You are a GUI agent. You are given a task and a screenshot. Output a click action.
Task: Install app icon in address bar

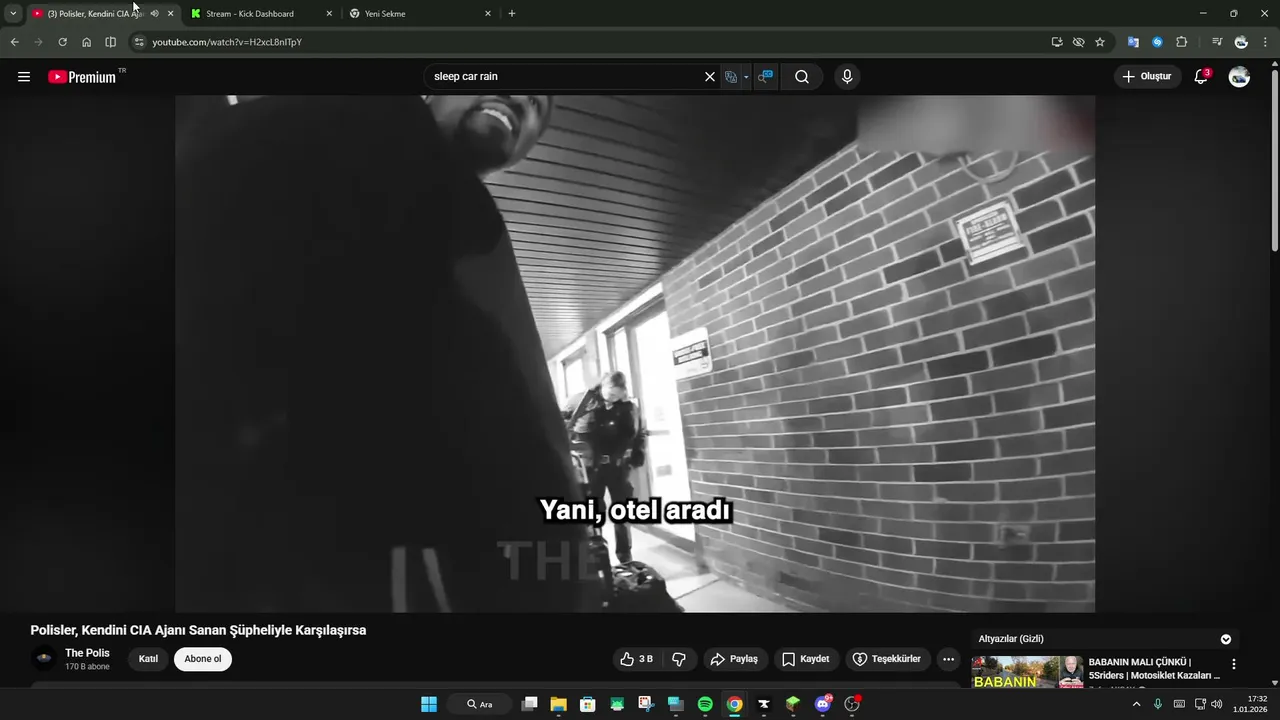1057,42
